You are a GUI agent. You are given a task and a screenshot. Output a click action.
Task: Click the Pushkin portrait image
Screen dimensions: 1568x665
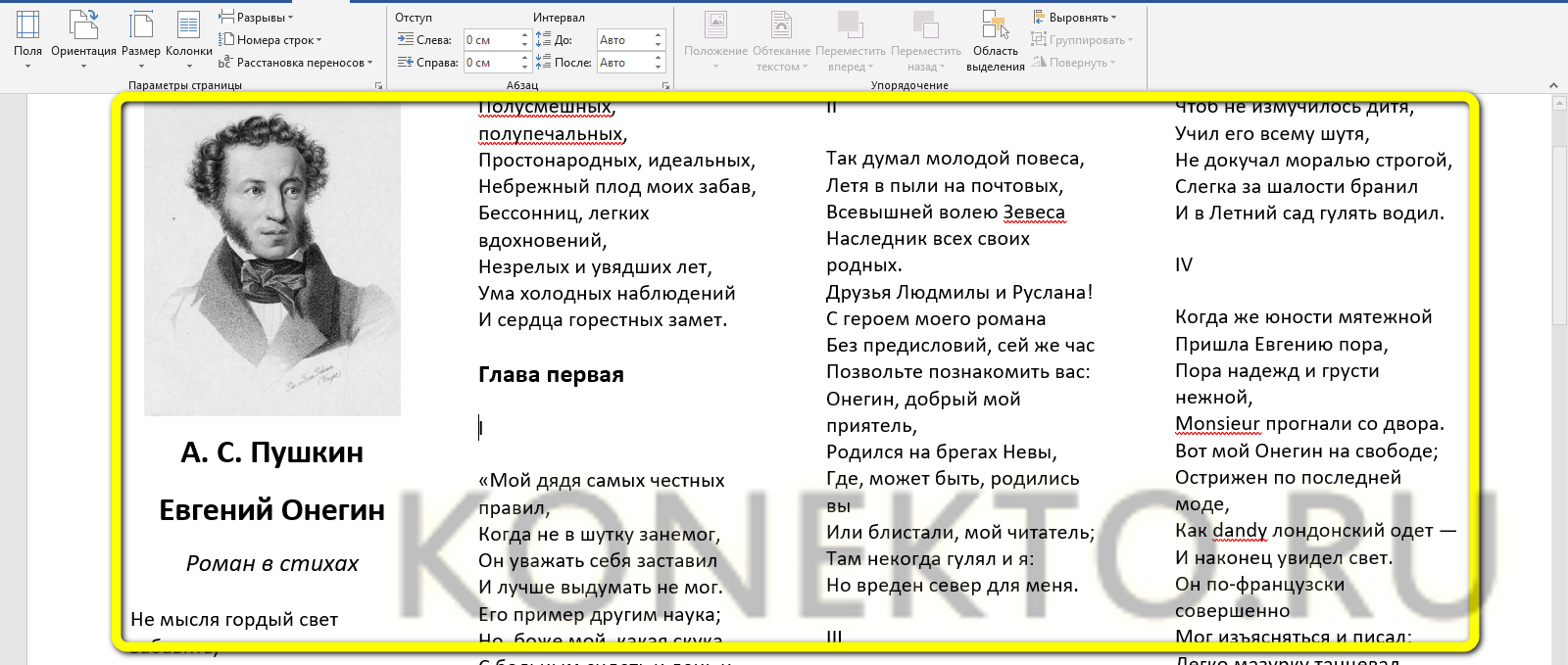click(272, 260)
